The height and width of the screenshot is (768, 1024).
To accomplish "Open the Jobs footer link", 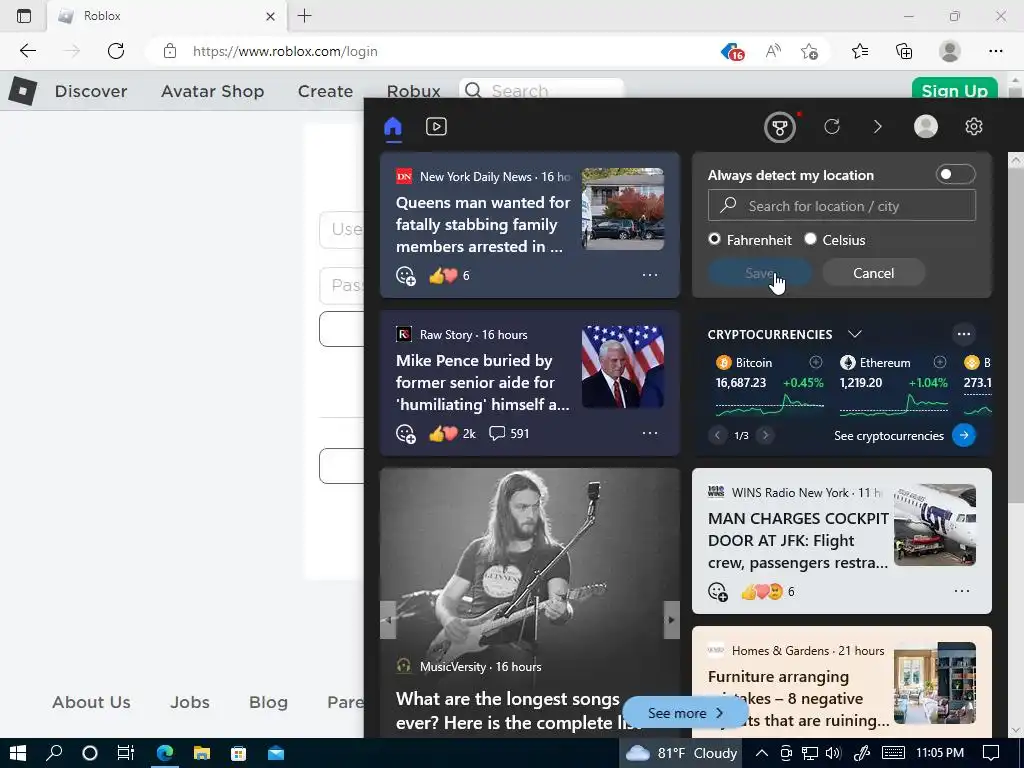I will pyautogui.click(x=190, y=702).
